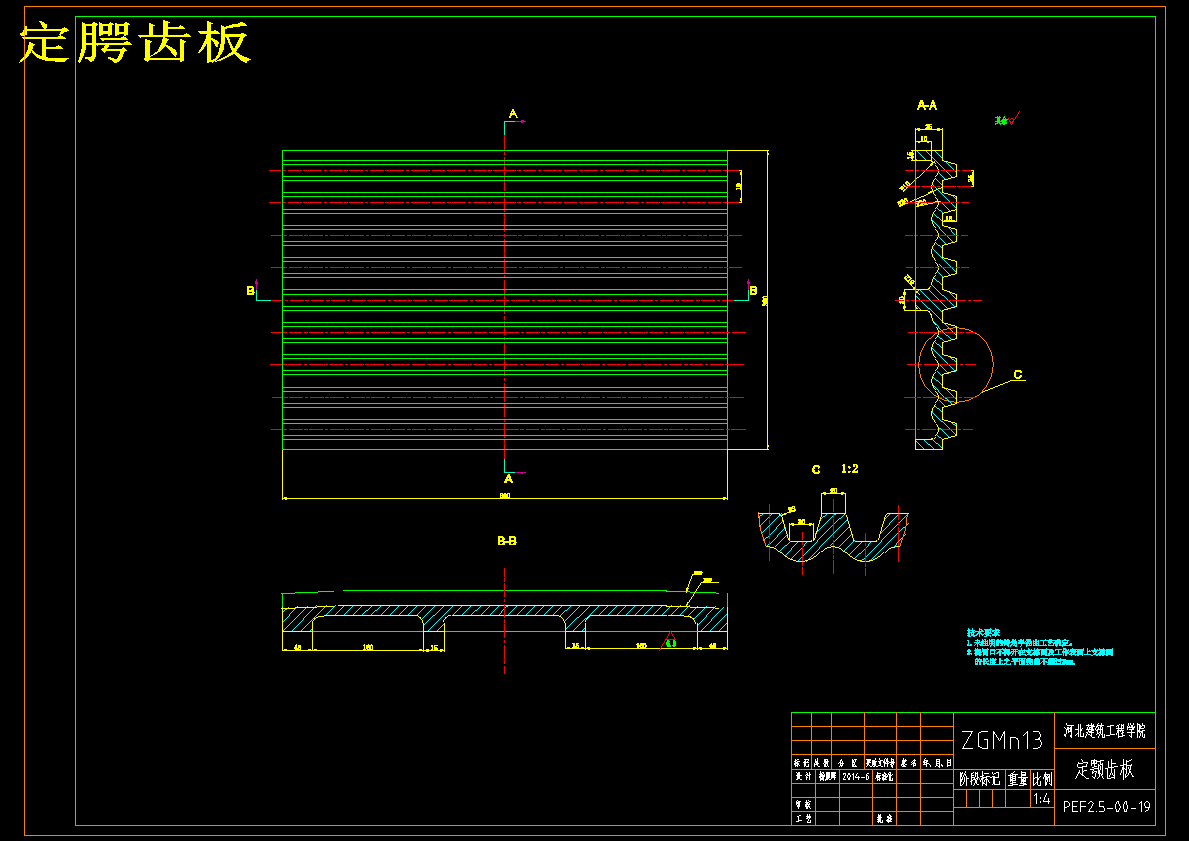Viewport: 1189px width, 841px height.
Task: Click the lower section marker A below main view
Action: 509,479
